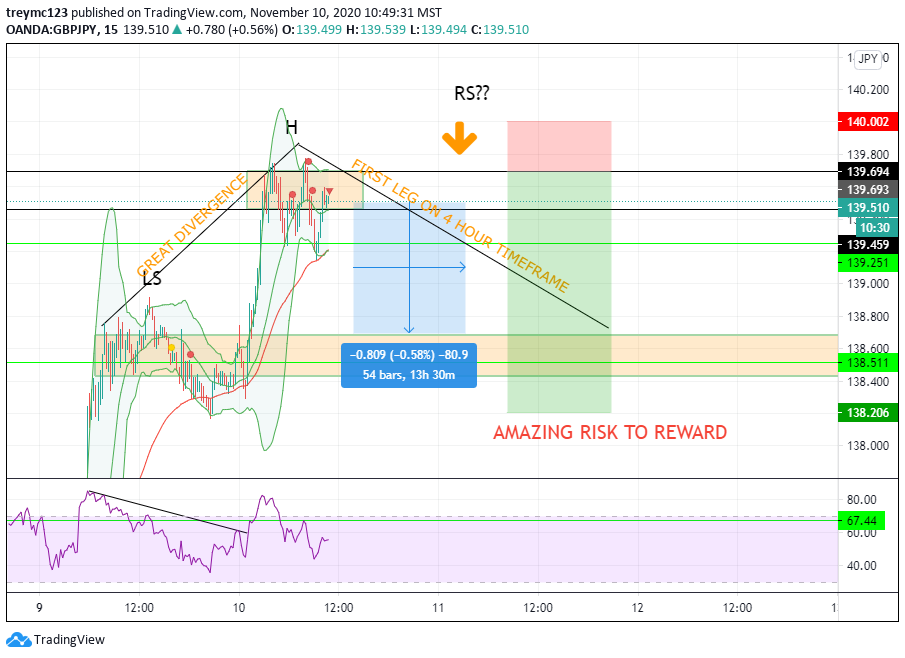The width and height of the screenshot is (905, 658).
Task: Select the 'GREAT DIVERGENCE' orange text
Action: [192, 226]
